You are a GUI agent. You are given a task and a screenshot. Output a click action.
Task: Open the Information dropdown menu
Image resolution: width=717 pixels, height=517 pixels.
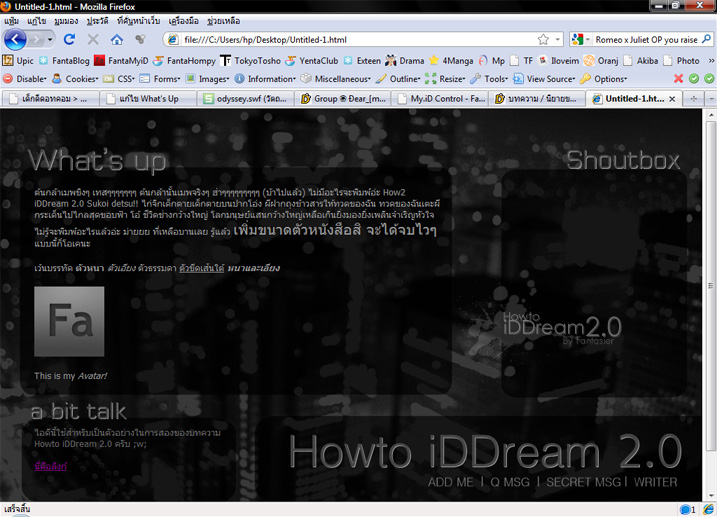[265, 79]
